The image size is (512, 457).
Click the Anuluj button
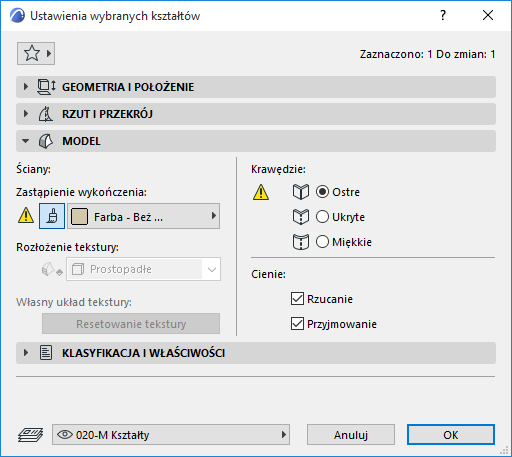(351, 435)
